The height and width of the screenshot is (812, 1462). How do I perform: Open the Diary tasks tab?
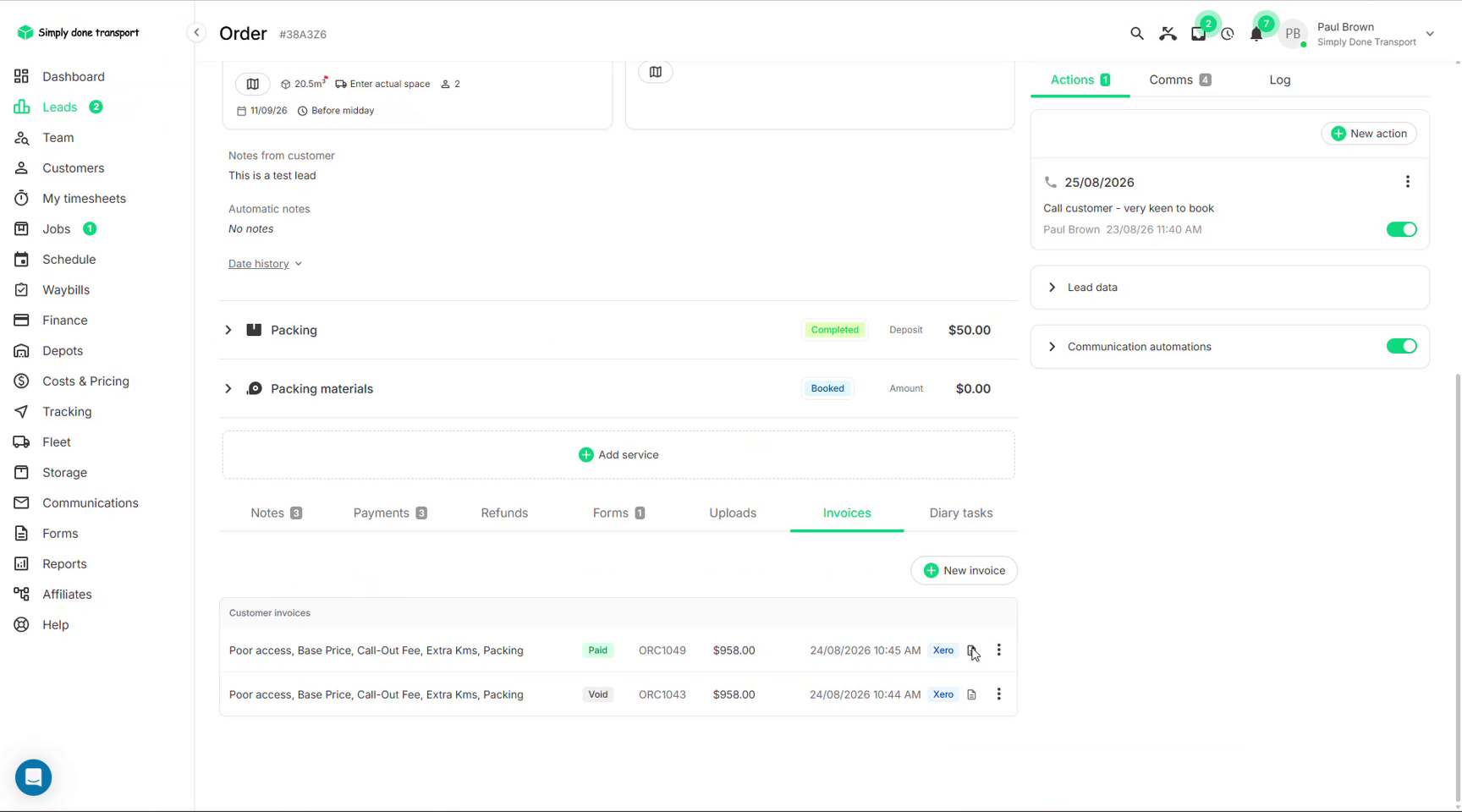[x=960, y=513]
